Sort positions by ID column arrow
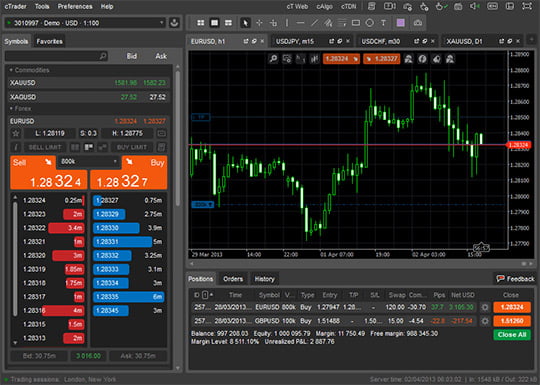 tap(211, 295)
